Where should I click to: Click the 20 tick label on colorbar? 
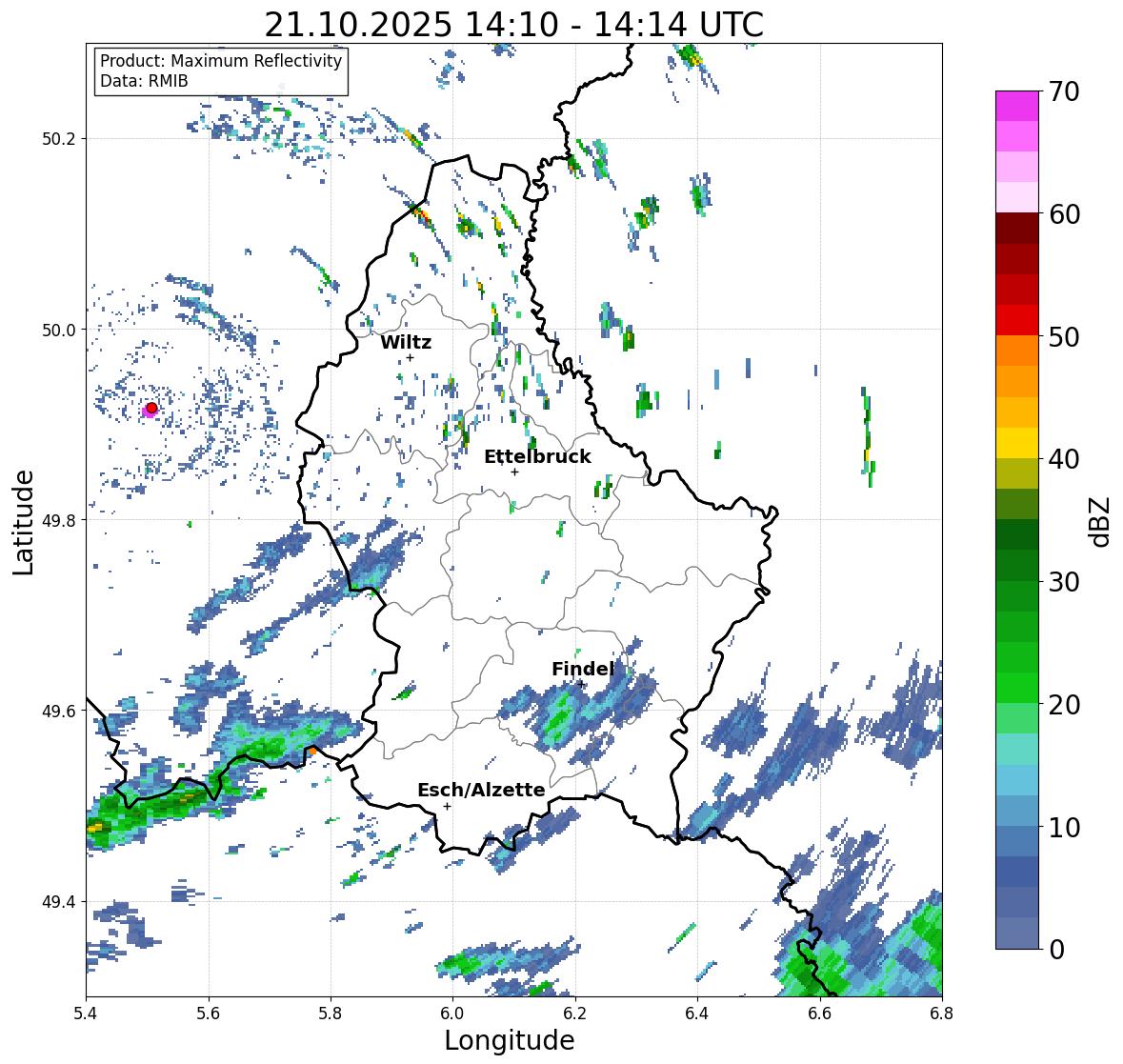(x=1063, y=705)
